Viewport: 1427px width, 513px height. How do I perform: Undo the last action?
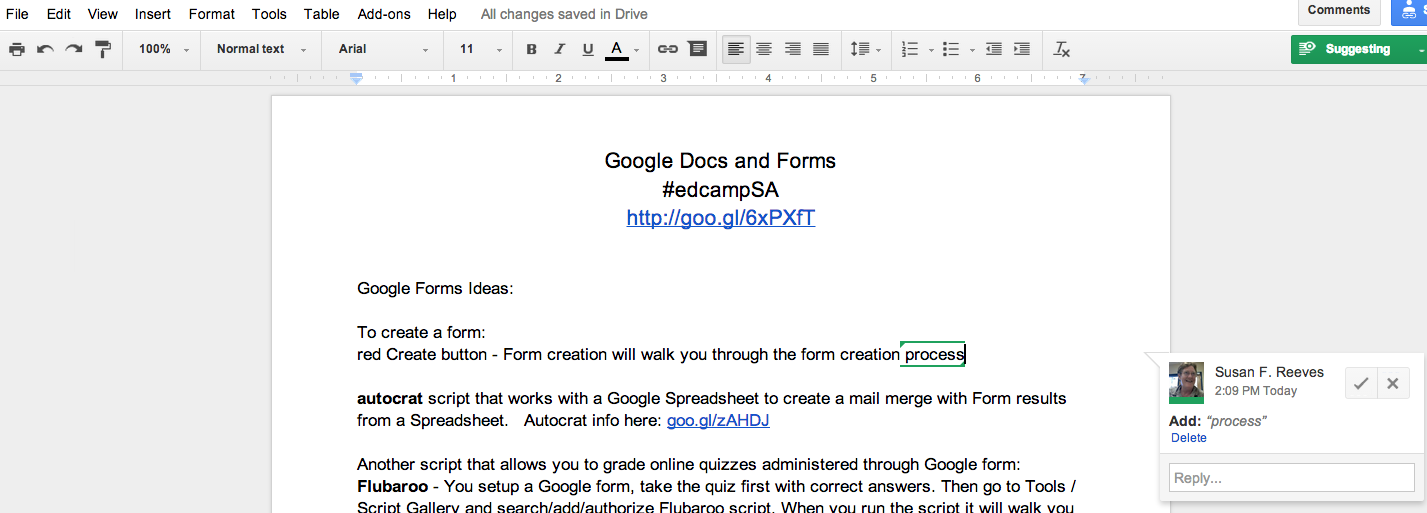click(x=45, y=49)
